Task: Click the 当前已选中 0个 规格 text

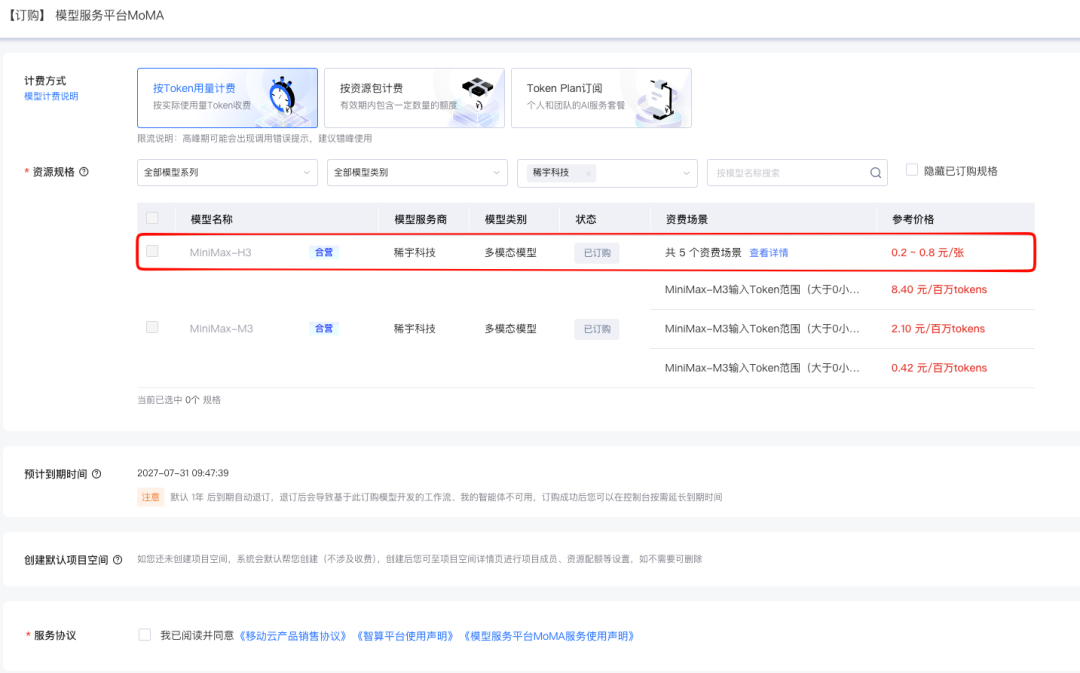Action: [x=179, y=400]
